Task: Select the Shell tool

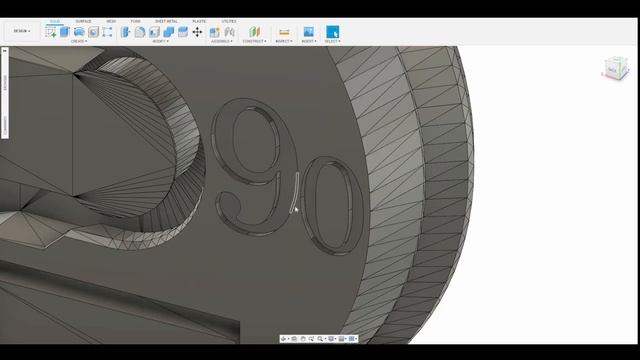Action: click(x=154, y=32)
